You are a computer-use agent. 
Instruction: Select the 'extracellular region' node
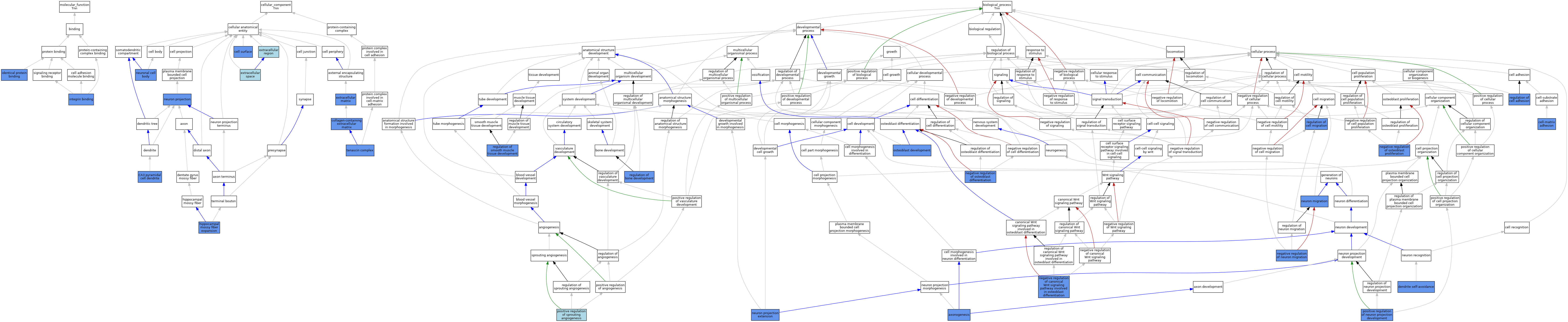click(x=268, y=52)
